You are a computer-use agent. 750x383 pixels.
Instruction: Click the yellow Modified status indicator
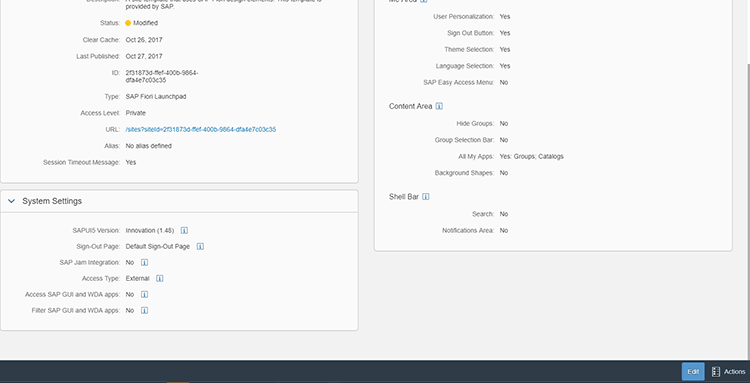pyautogui.click(x=128, y=23)
